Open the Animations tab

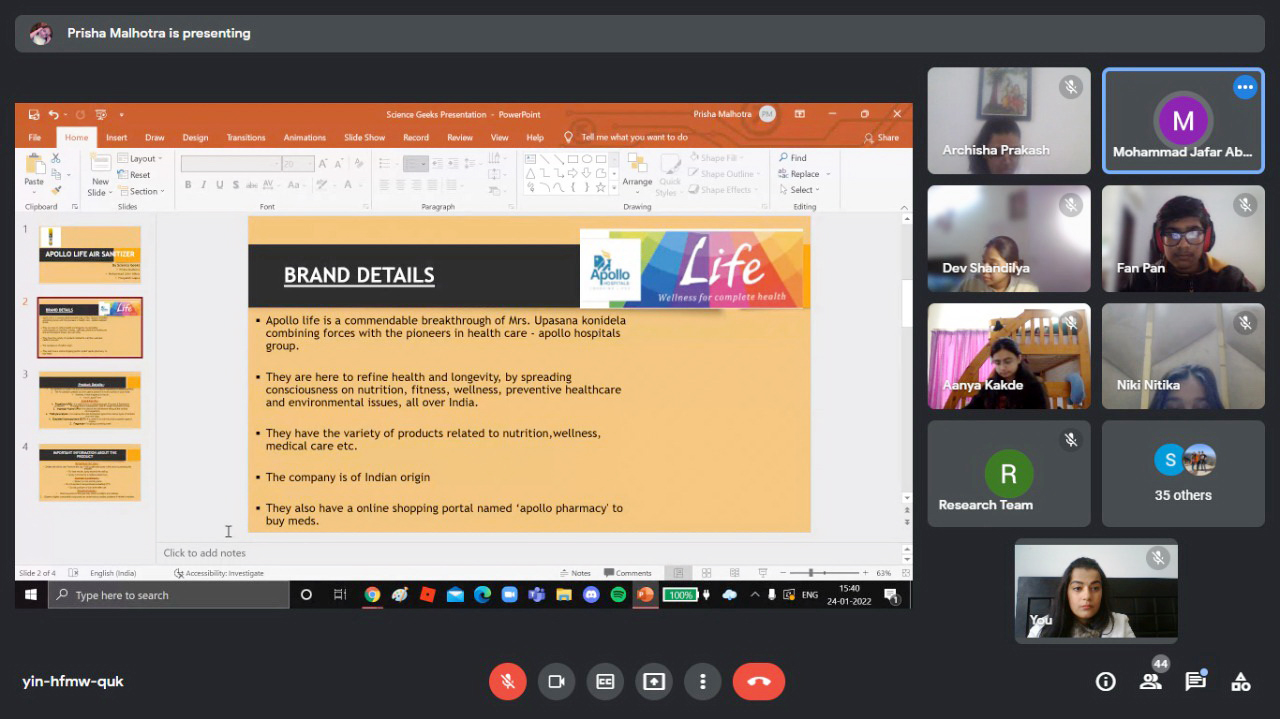coord(305,137)
